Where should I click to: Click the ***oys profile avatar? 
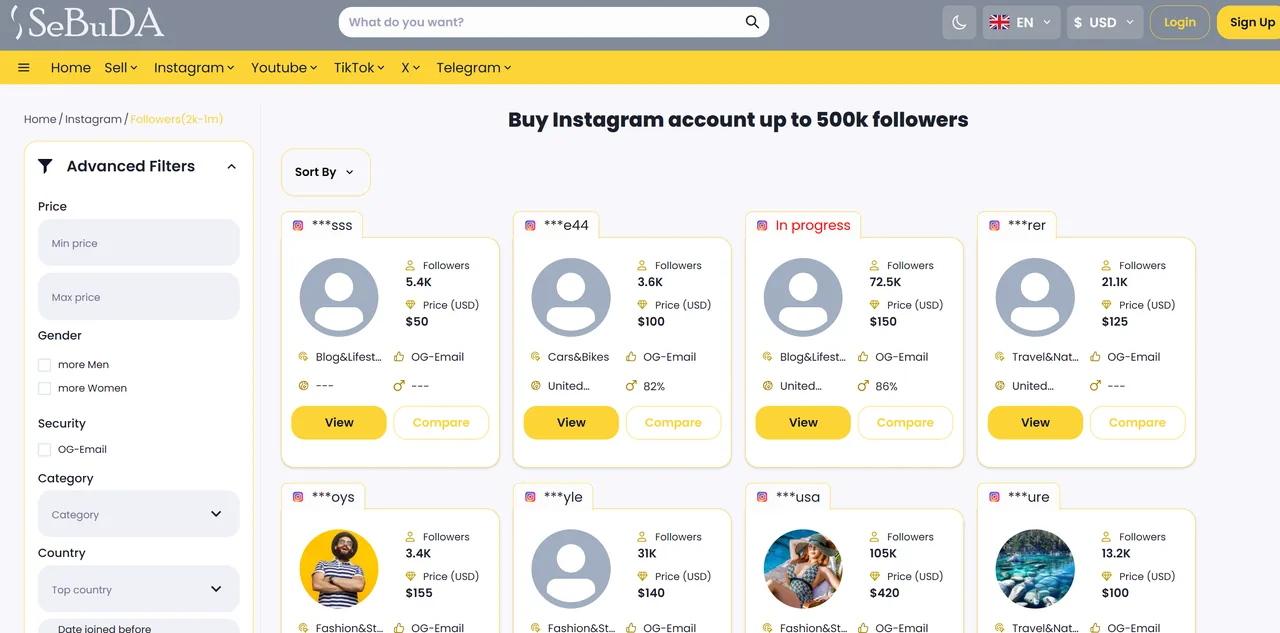339,568
